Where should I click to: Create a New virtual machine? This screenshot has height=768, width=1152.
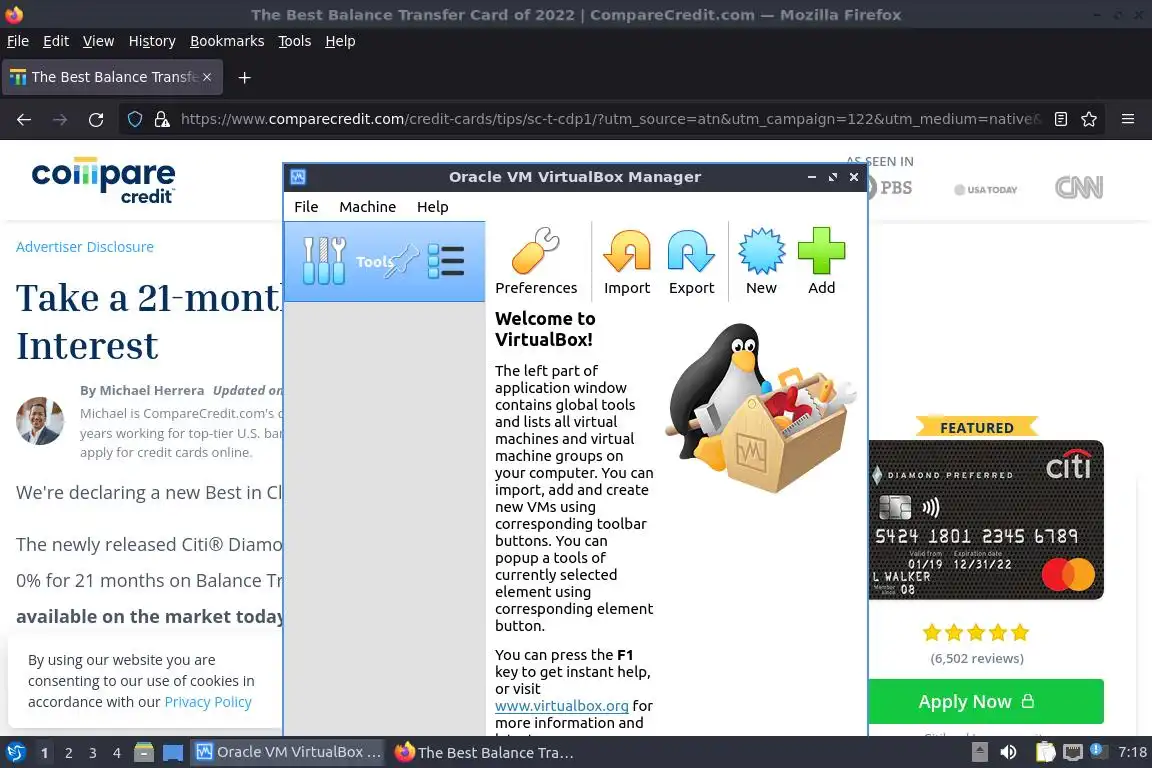click(x=761, y=261)
